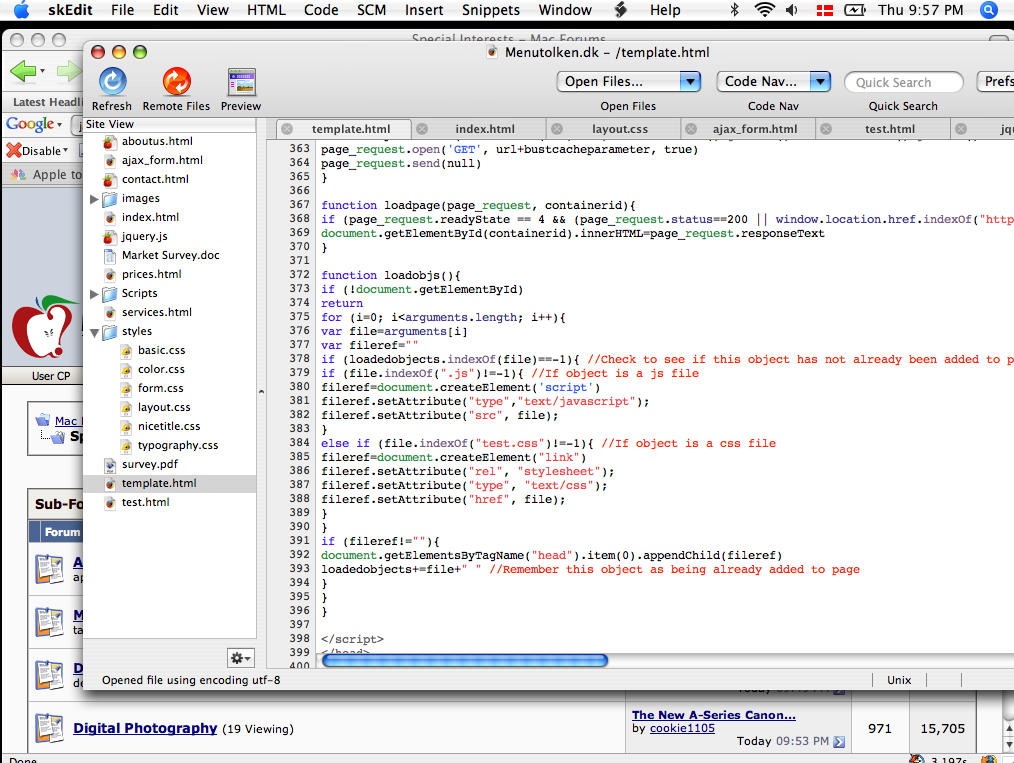Click the Wi-Fi status icon in the menu bar
This screenshot has width=1014, height=763.
pyautogui.click(x=764, y=10)
